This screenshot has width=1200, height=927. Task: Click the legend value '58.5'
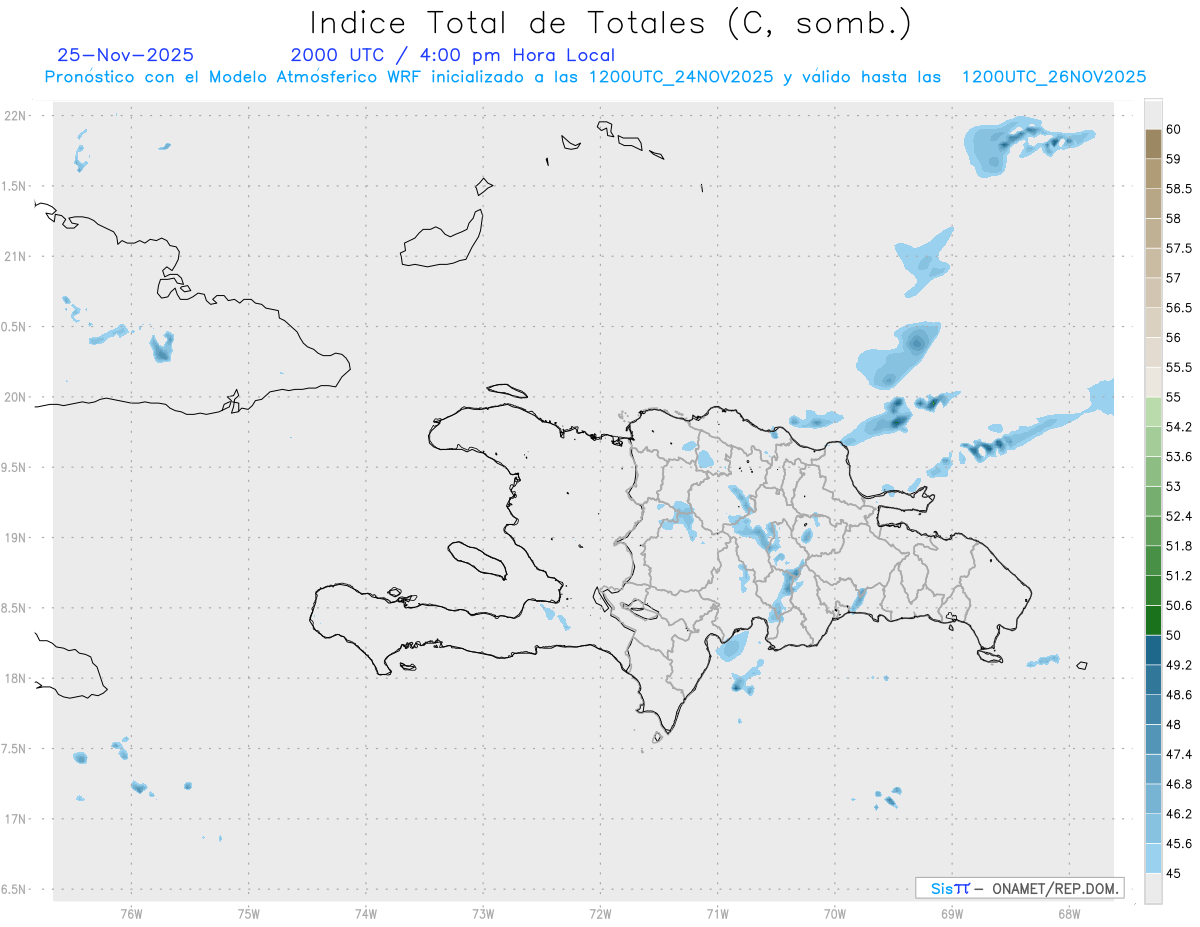pyautogui.click(x=1178, y=189)
